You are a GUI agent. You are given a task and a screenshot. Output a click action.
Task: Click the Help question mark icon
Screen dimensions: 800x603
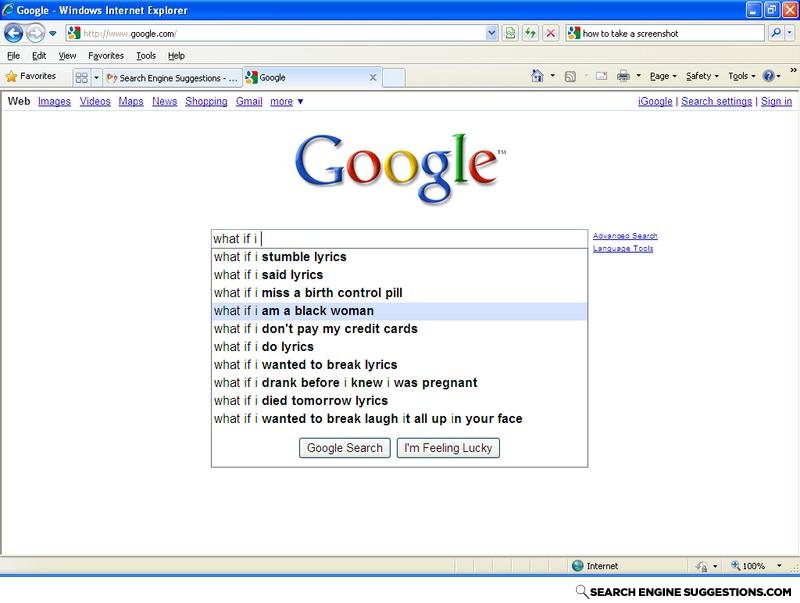tap(768, 76)
